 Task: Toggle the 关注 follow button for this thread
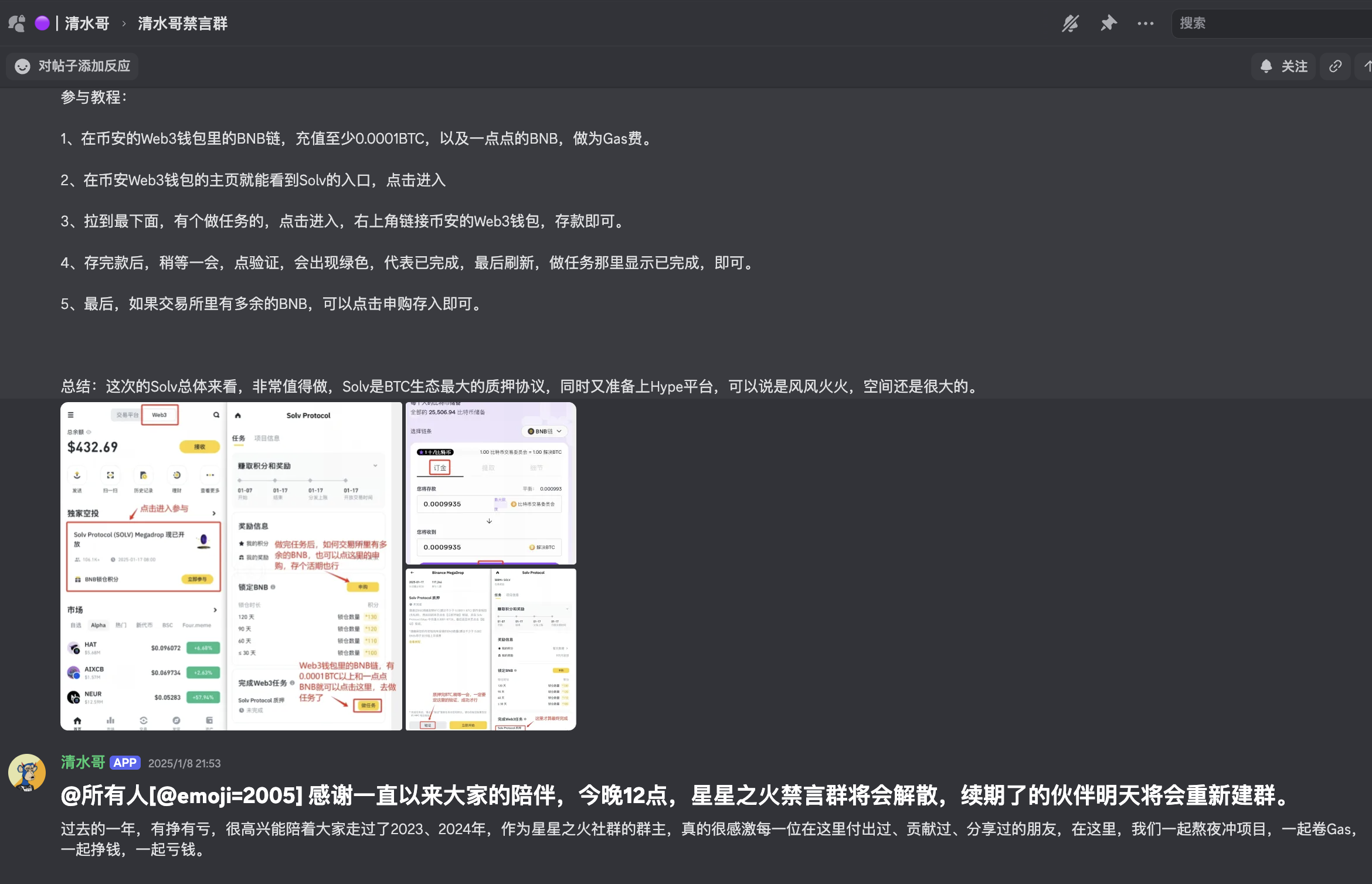1283,66
